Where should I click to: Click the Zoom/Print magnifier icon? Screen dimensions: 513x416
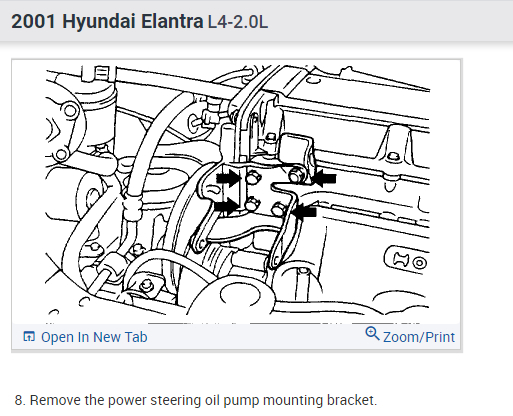click(x=372, y=334)
